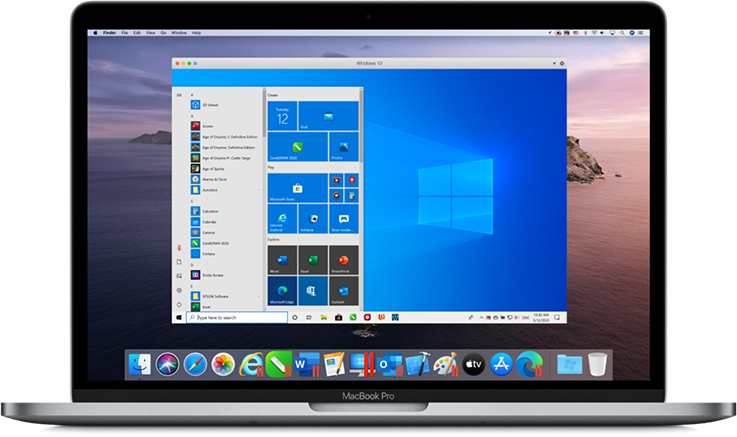The width and height of the screenshot is (737, 437).
Task: Expand the EPSON Software folder
Action: click(x=225, y=297)
